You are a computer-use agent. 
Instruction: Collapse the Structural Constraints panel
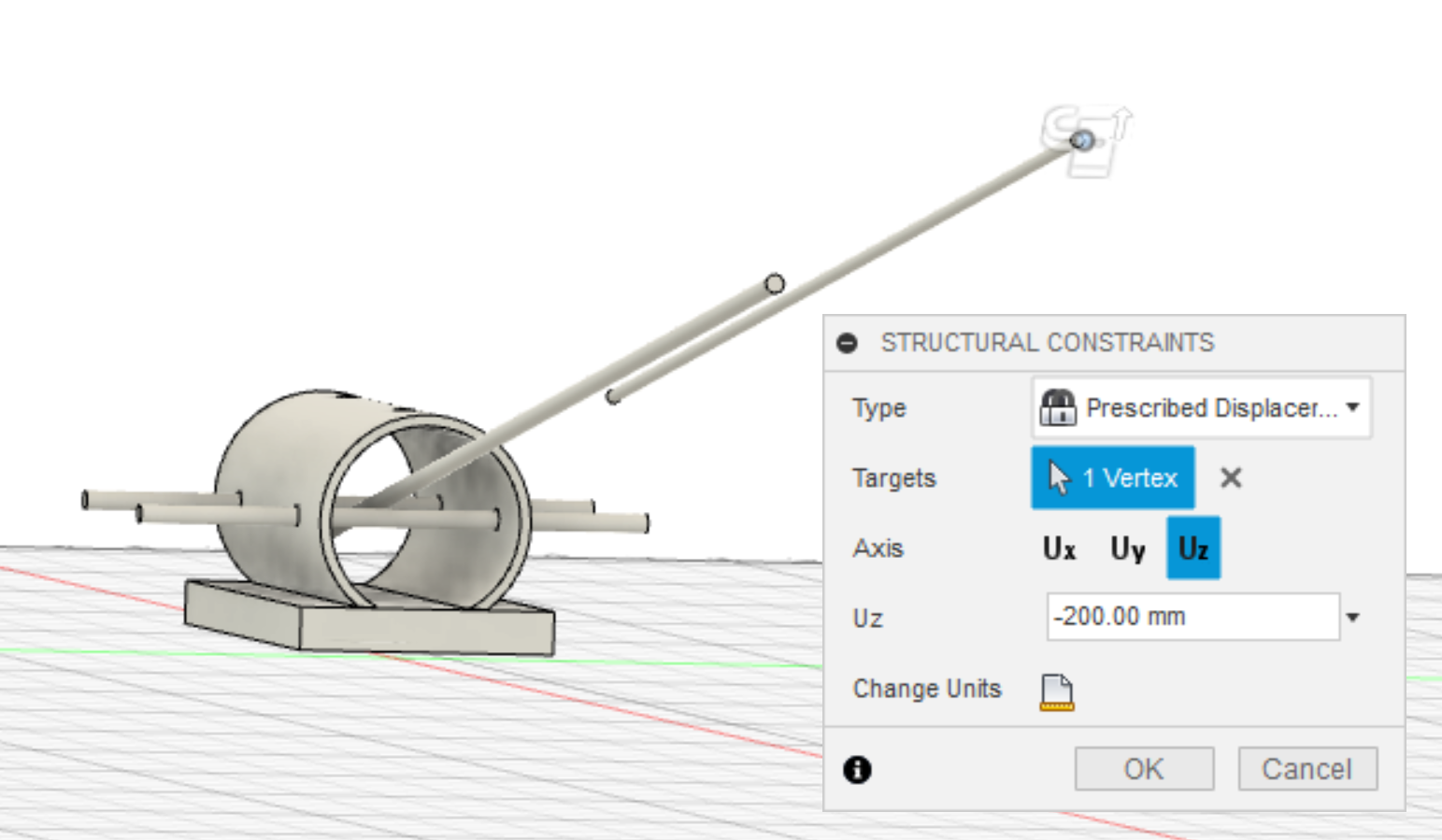[x=847, y=343]
